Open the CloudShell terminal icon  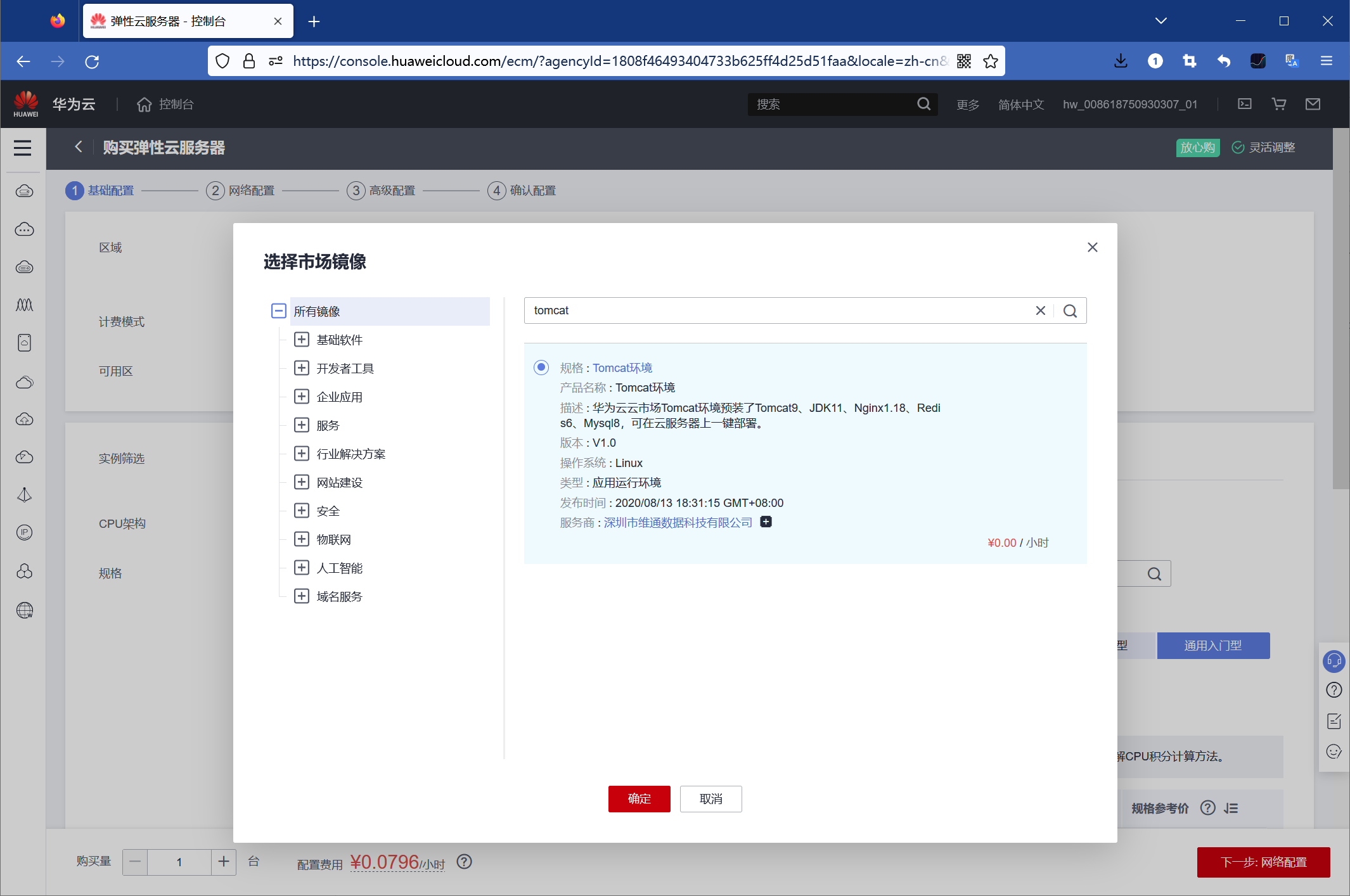coord(1244,104)
